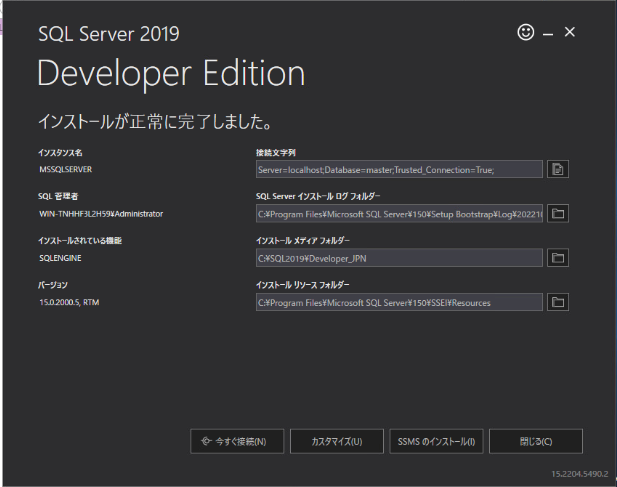The image size is (617, 487).
Task: Open the install resources folder icon
Action: [558, 302]
